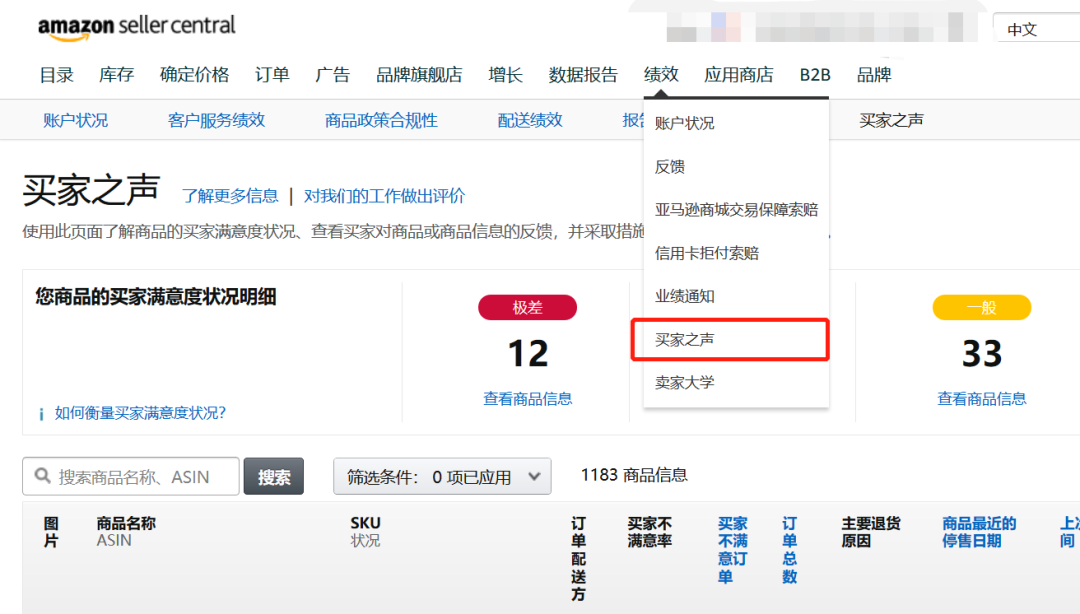Click the 主要退货原因 column header
This screenshot has height=614, width=1080.
click(x=871, y=532)
